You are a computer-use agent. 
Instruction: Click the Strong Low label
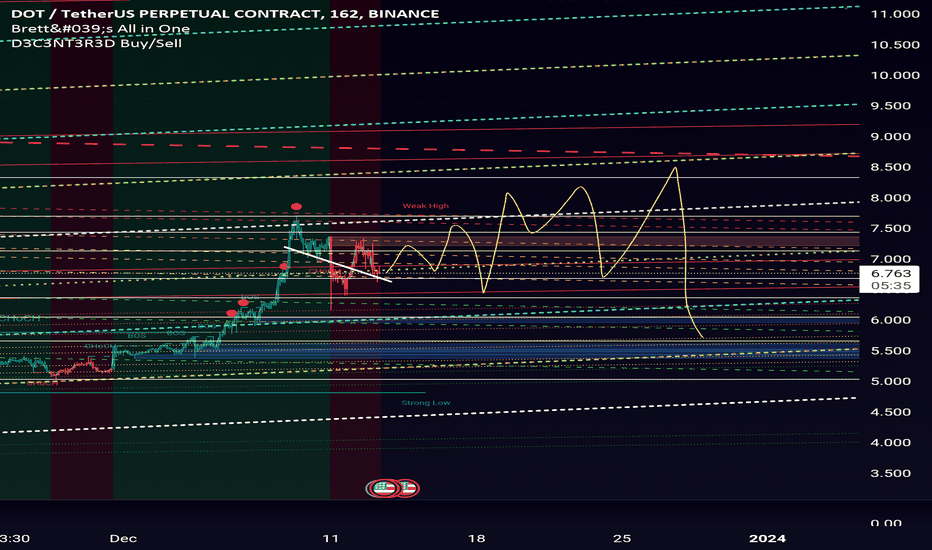coord(426,403)
